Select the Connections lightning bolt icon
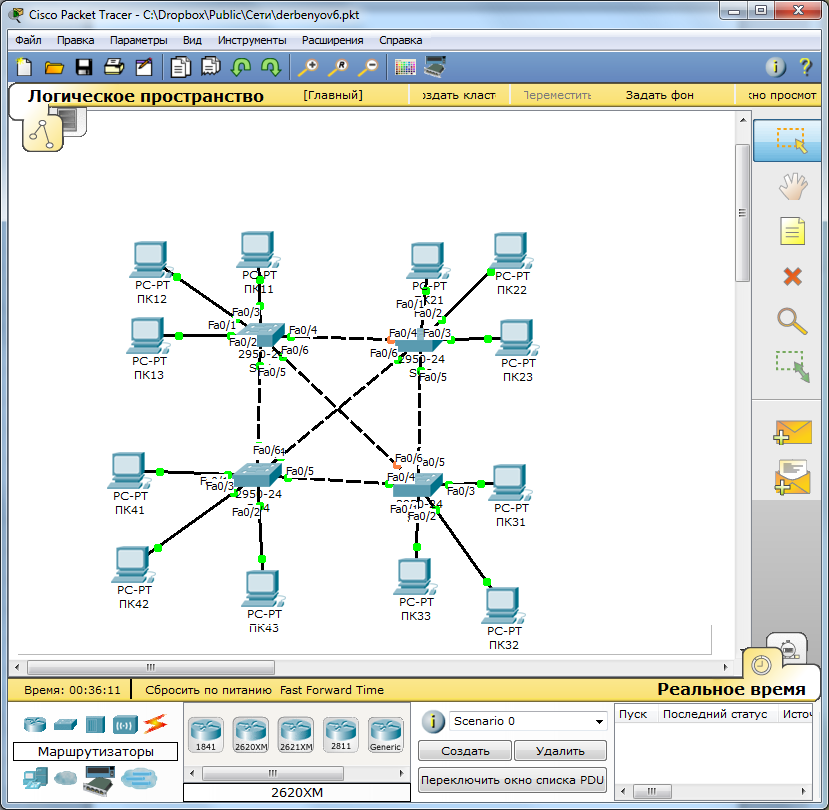The width and height of the screenshot is (829, 810). 155,723
